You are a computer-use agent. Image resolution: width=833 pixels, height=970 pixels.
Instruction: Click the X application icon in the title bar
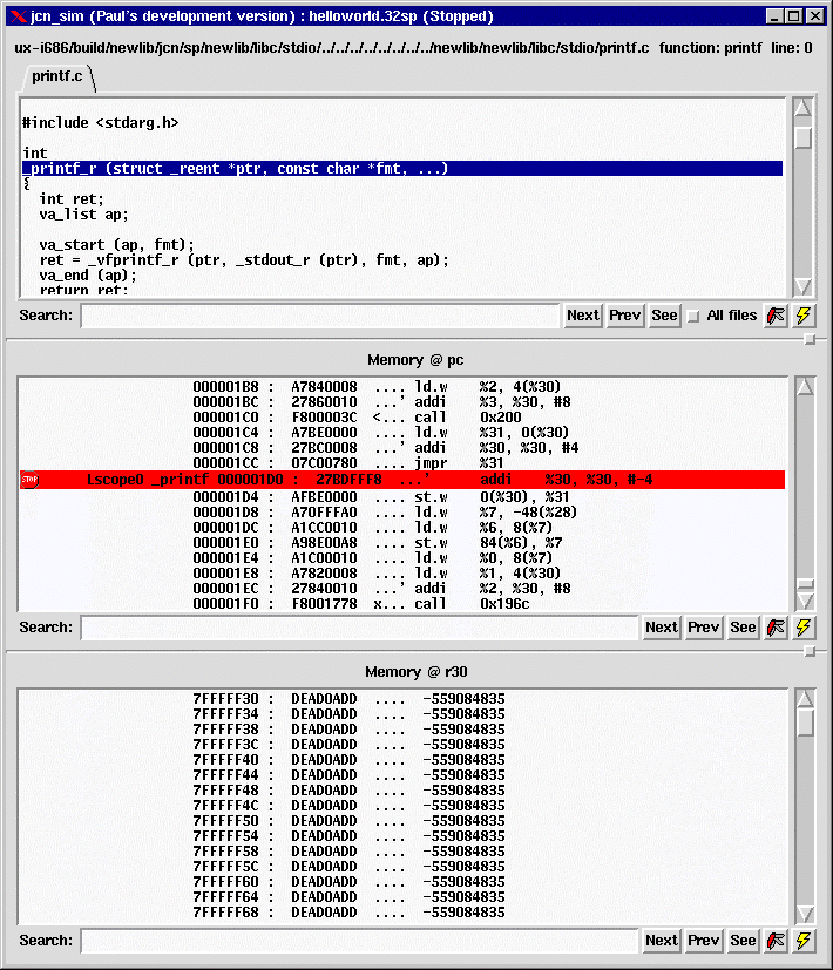click(17, 17)
